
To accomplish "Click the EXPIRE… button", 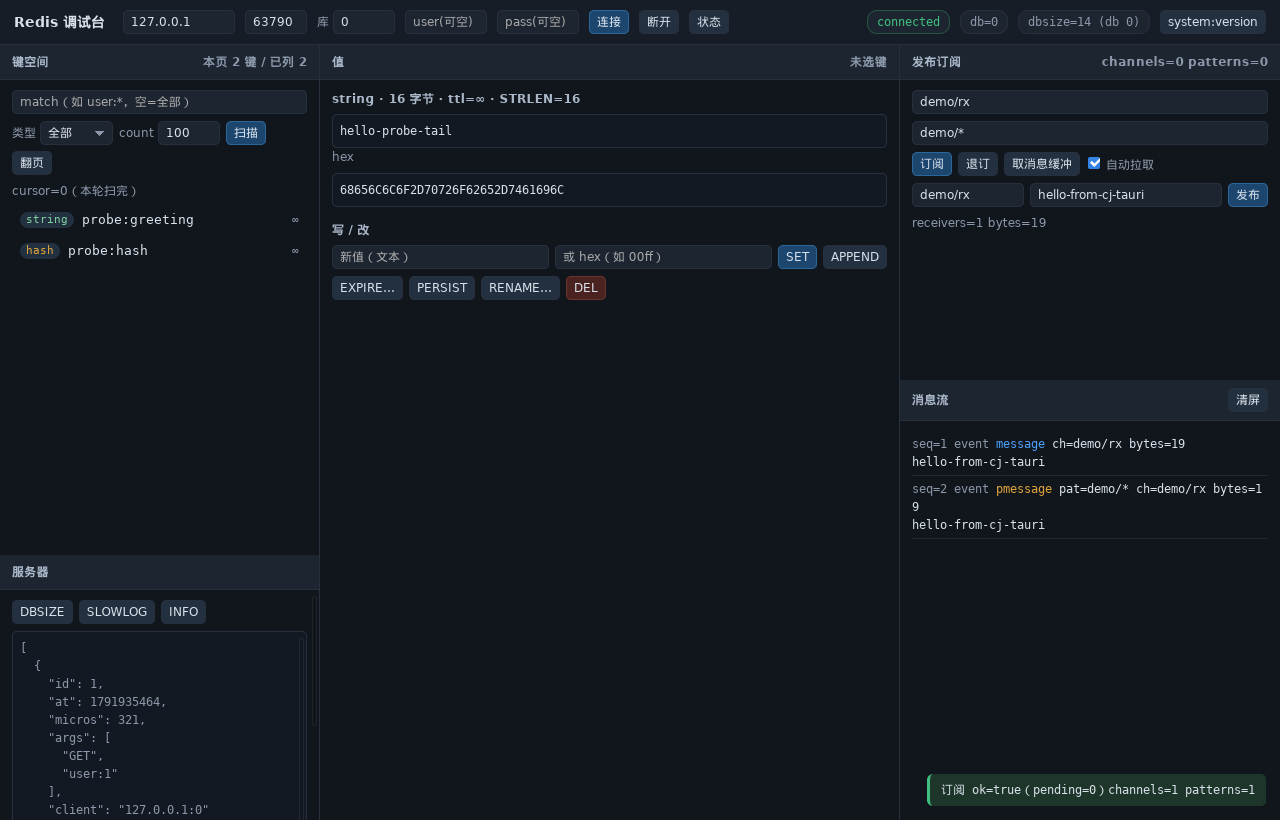I will pos(367,288).
